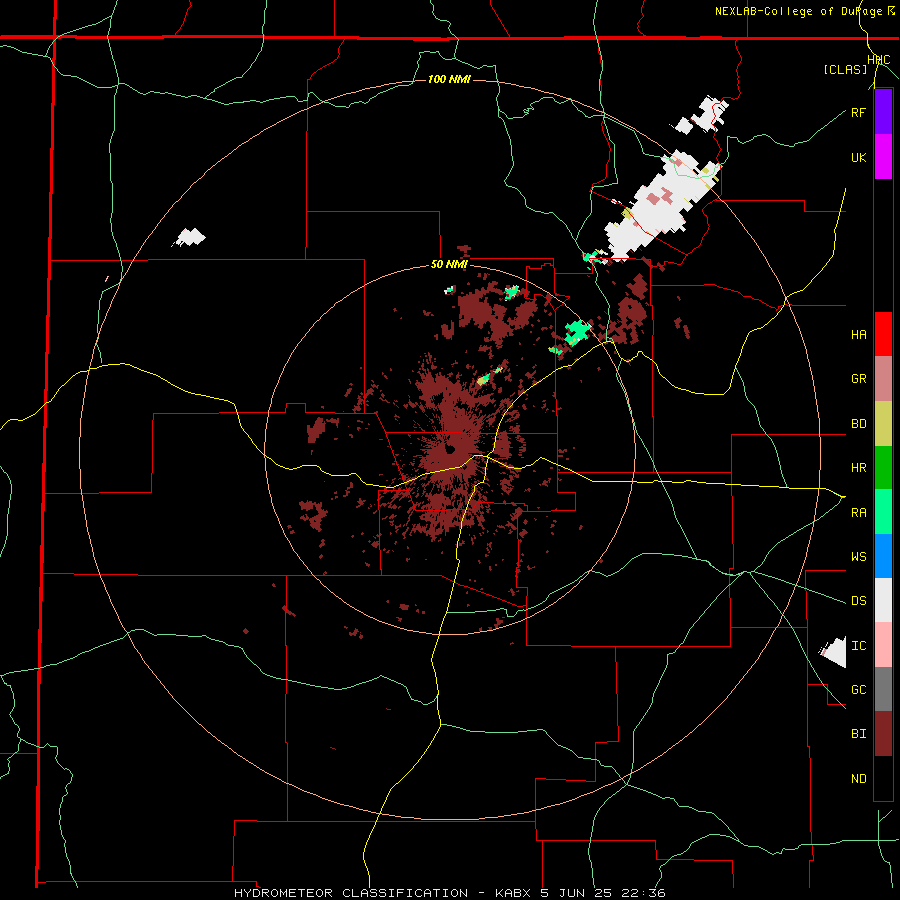900x900 pixels.
Task: Click the RF legend label text
Action: click(x=858, y=112)
